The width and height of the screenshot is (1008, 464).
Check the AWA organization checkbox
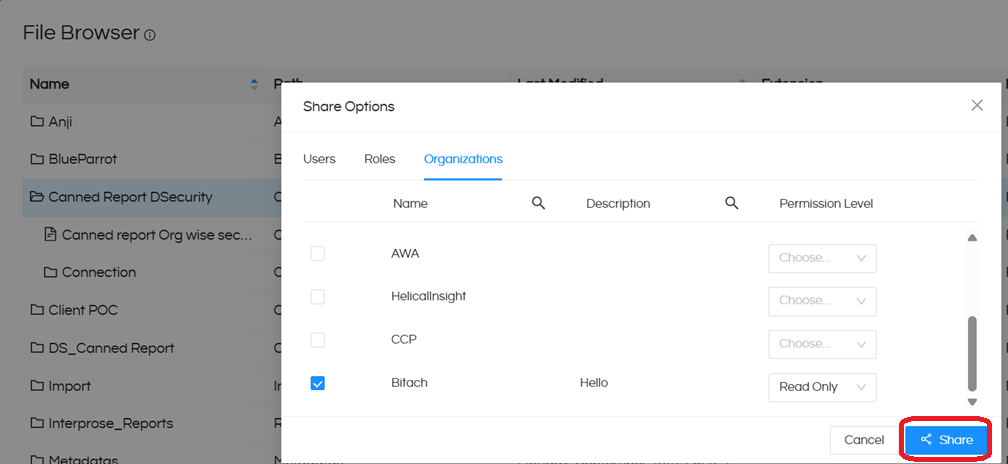pyautogui.click(x=318, y=254)
